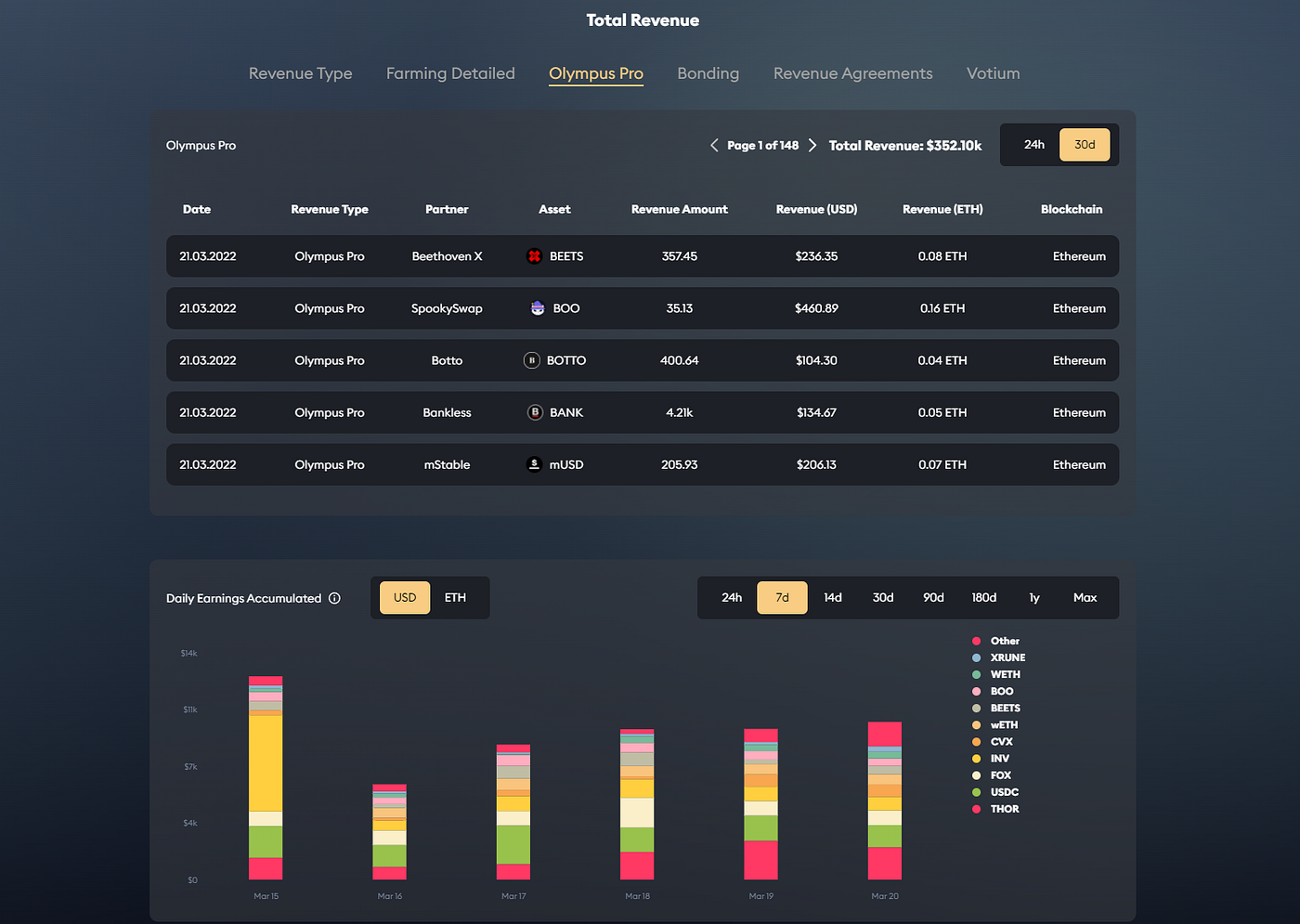Screen dimensions: 1300x924
Task: Switch to the Bonding tab
Action: pos(708,73)
